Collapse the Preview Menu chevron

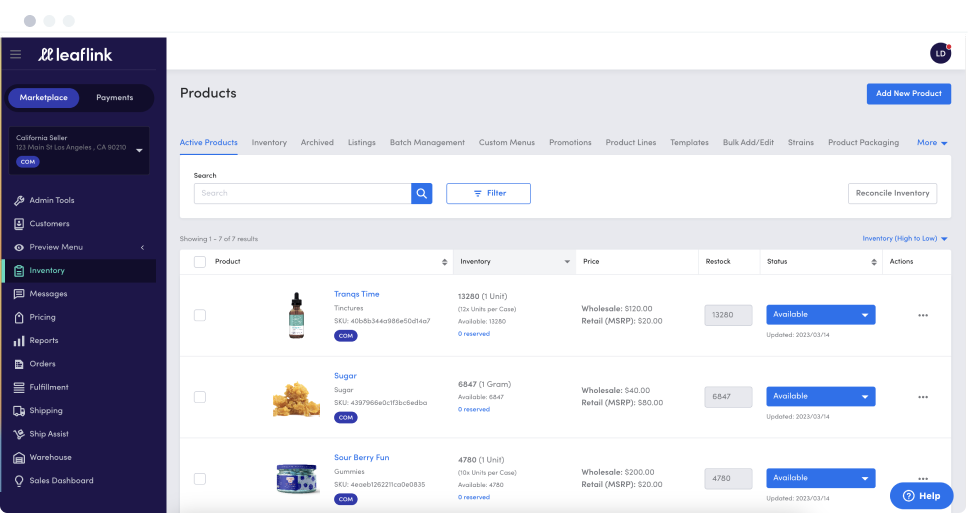click(143, 248)
